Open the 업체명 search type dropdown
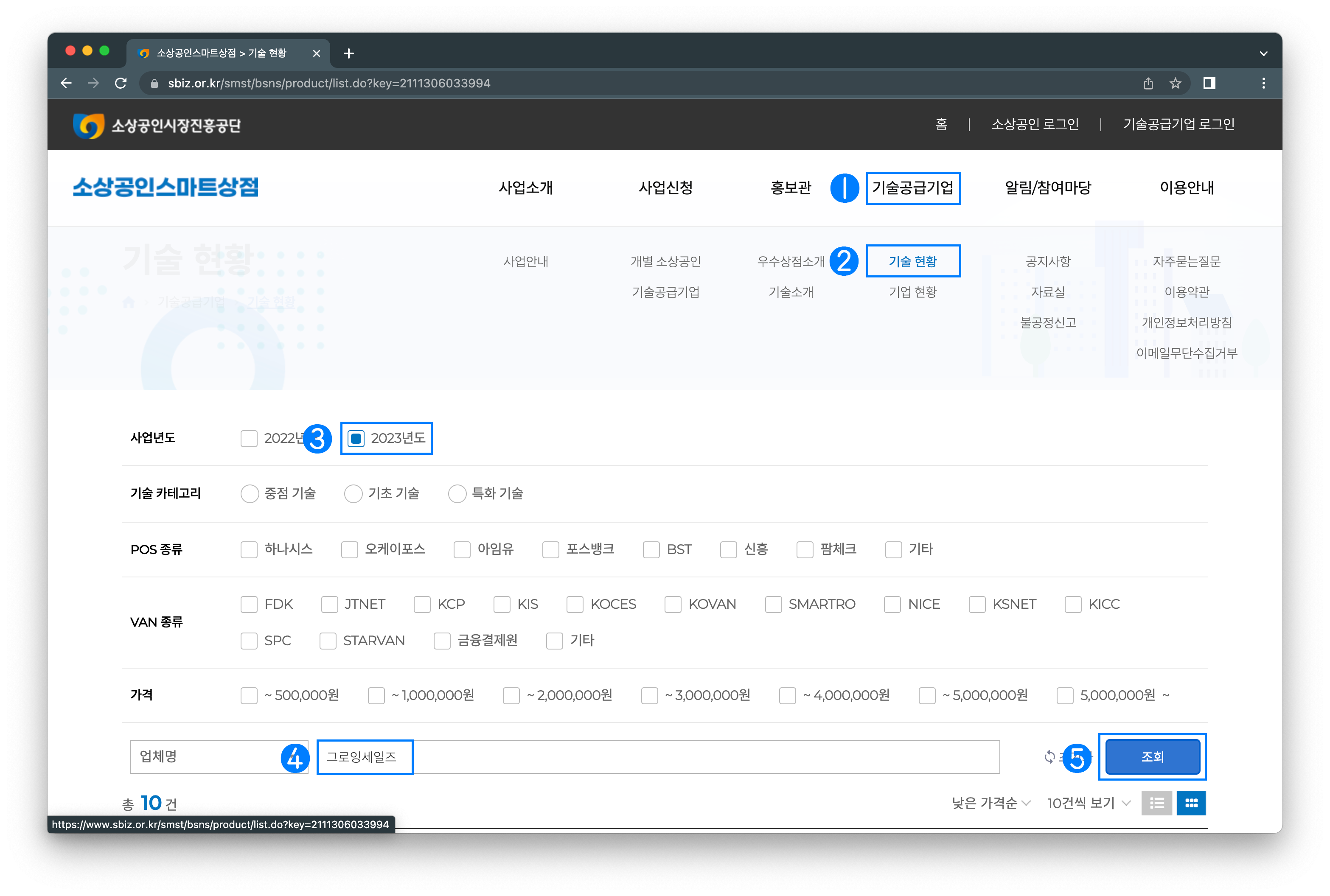Image resolution: width=1330 pixels, height=896 pixels. pyautogui.click(x=211, y=756)
